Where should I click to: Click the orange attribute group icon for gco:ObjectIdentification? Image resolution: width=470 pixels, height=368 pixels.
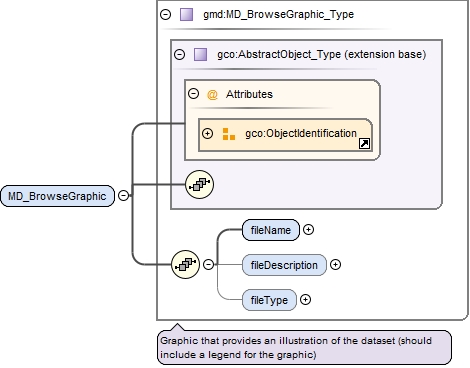(229, 134)
